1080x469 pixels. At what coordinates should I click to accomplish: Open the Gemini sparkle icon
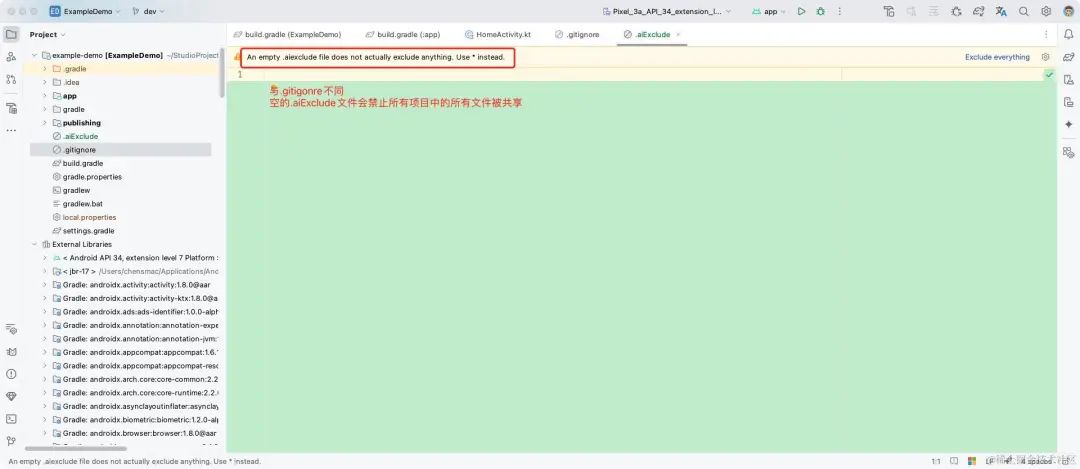pos(1068,125)
